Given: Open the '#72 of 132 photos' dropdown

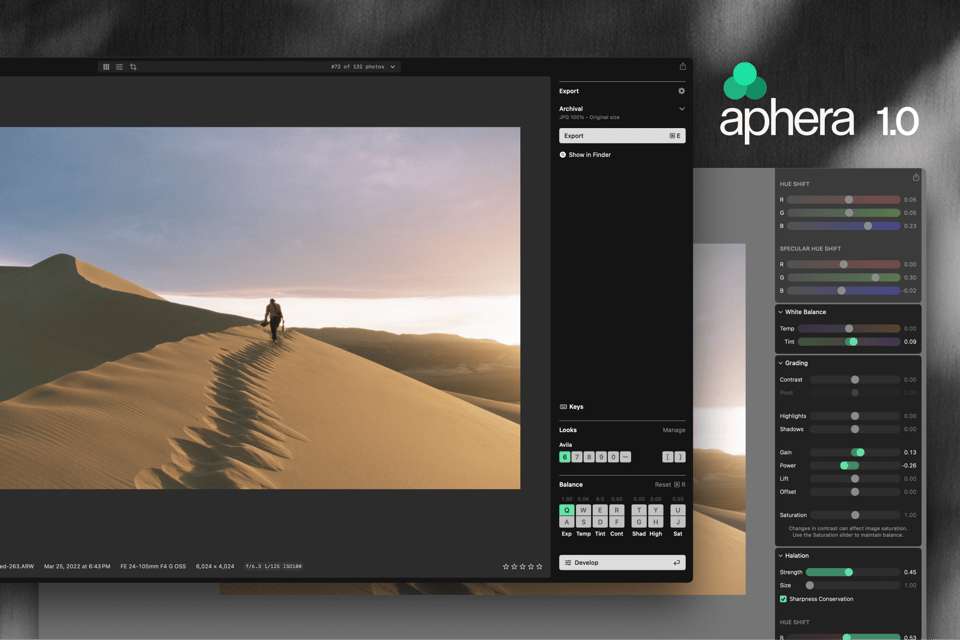Looking at the screenshot, I should click(364, 67).
